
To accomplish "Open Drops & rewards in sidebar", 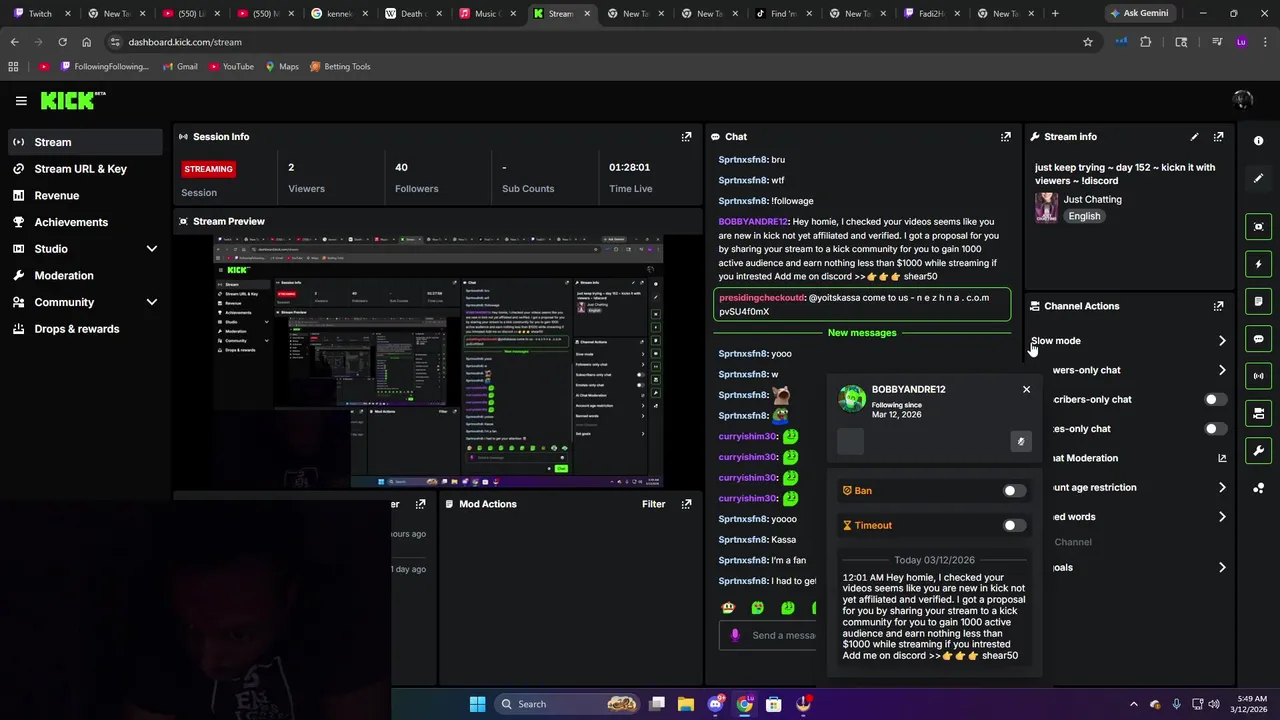I will point(85,329).
